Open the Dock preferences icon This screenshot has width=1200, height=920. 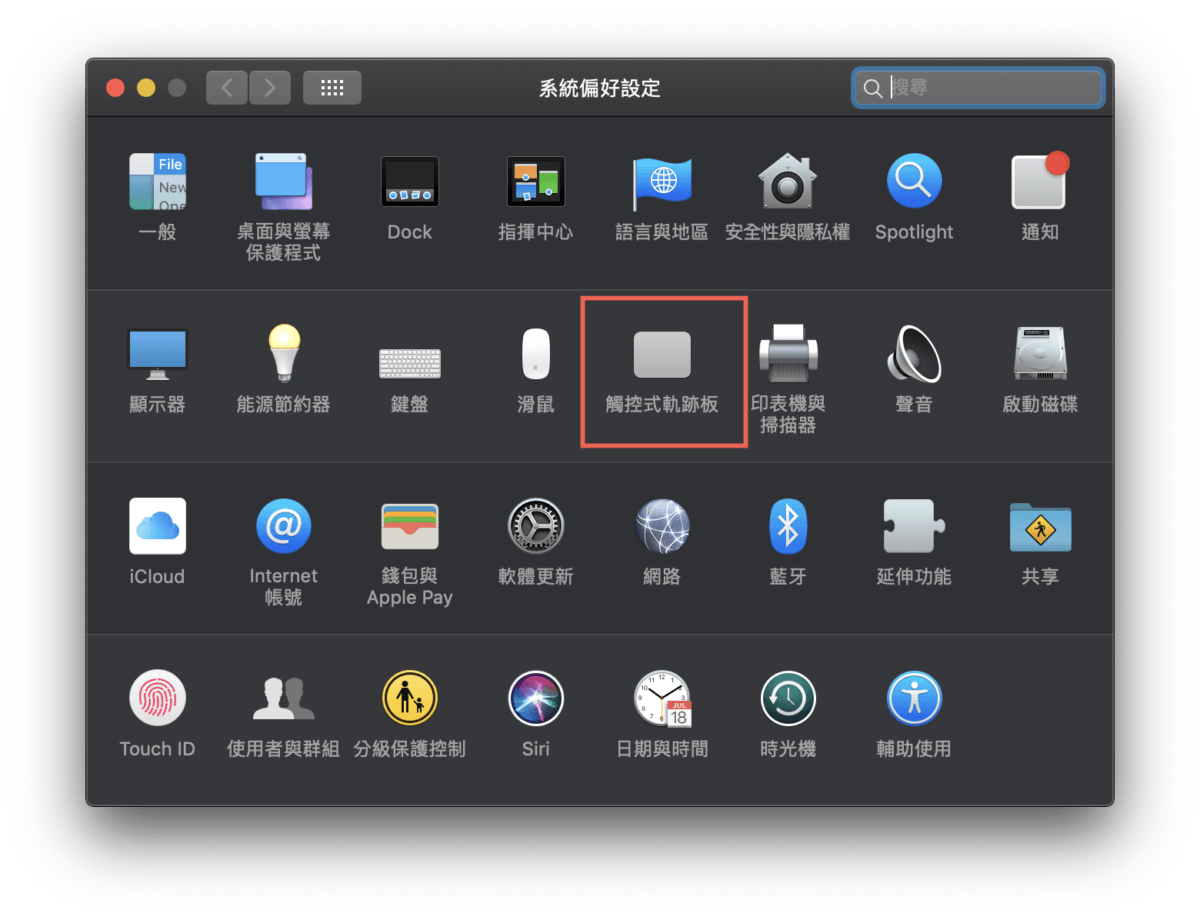click(410, 181)
